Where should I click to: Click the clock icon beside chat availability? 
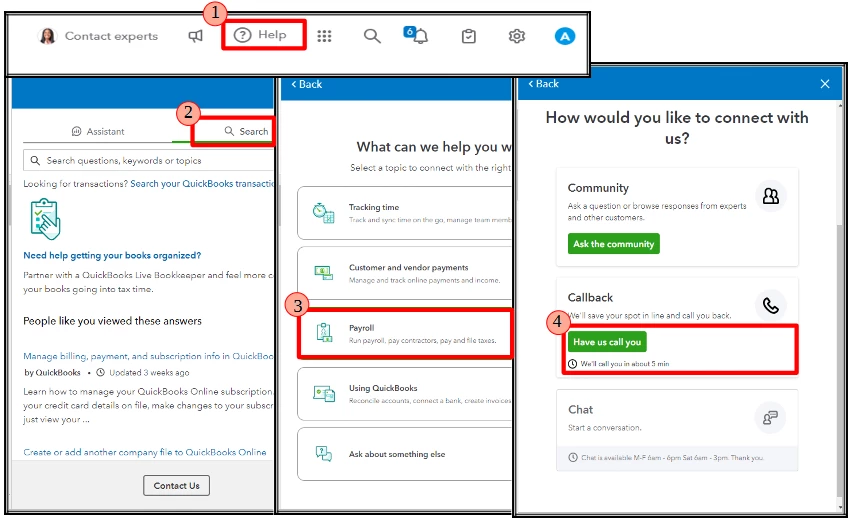pyautogui.click(x=573, y=458)
